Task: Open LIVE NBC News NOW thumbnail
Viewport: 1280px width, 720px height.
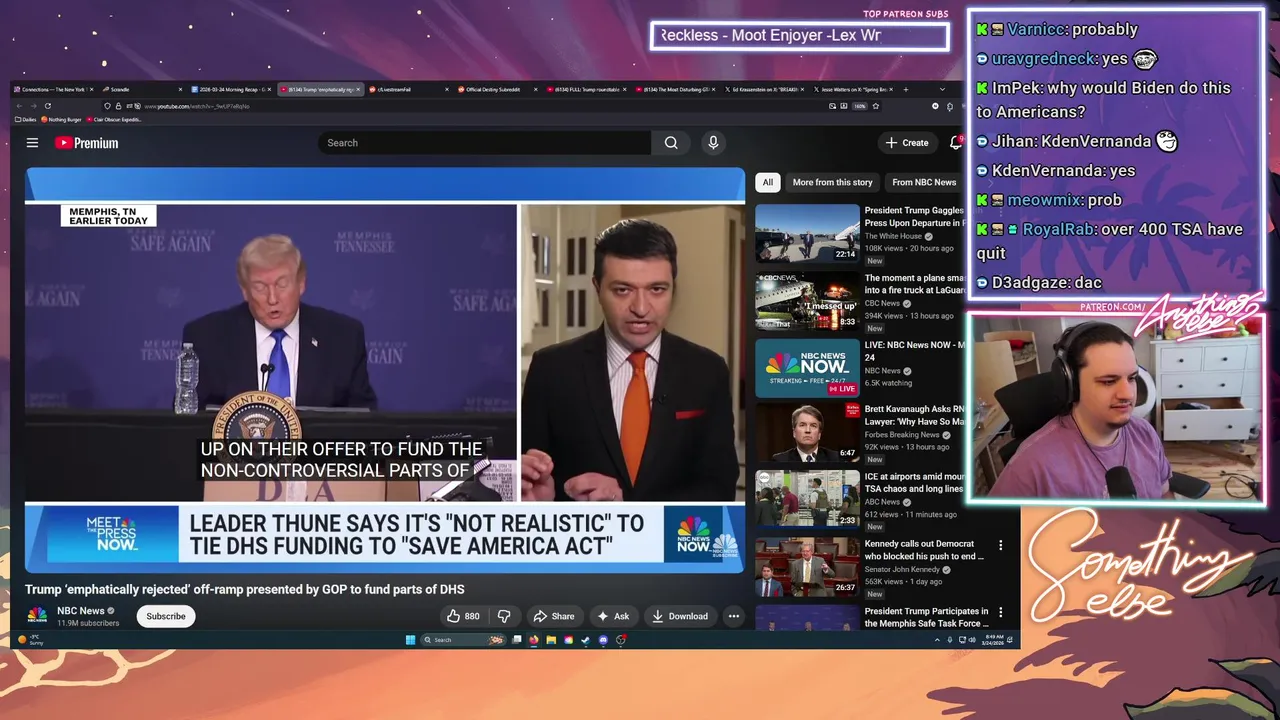Action: 807,367
